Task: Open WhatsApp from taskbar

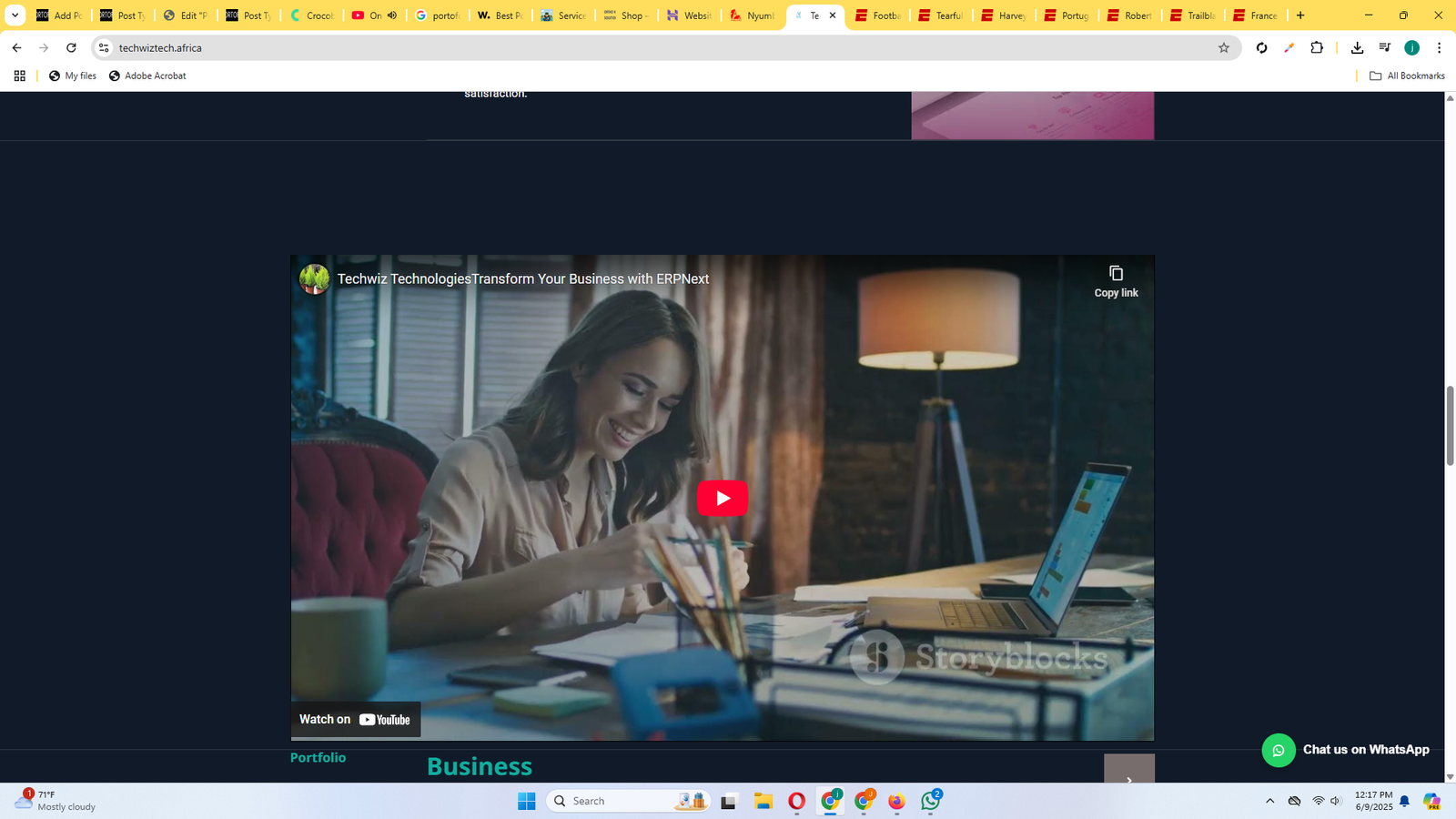Action: [931, 801]
